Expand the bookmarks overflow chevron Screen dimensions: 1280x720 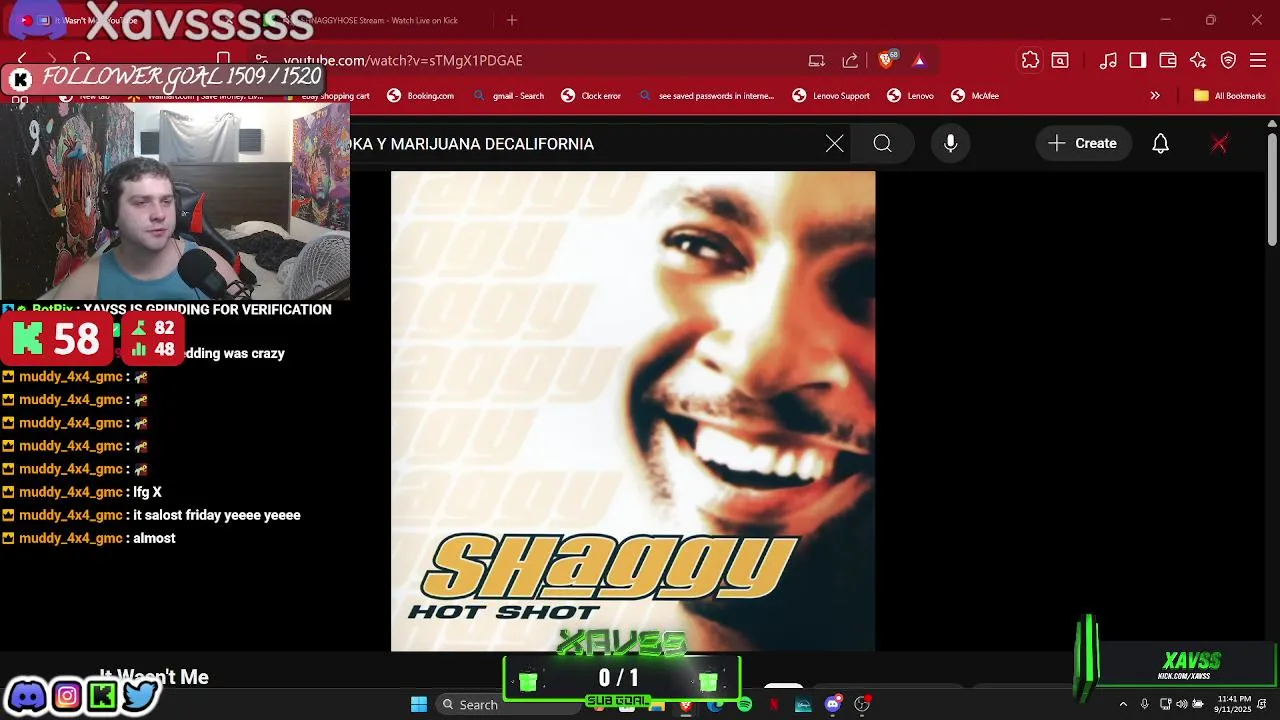[1155, 96]
